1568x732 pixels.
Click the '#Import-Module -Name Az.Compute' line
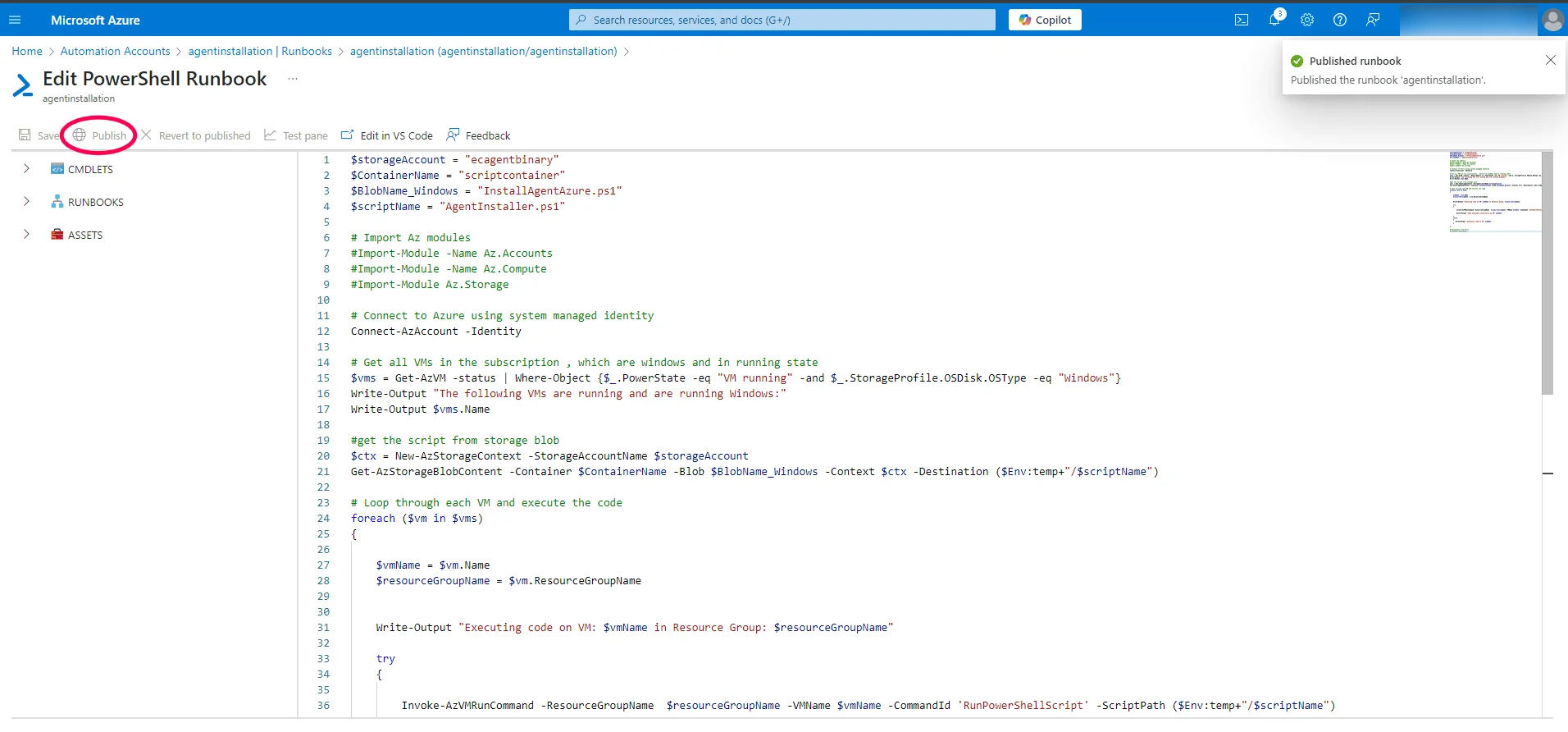pos(449,269)
